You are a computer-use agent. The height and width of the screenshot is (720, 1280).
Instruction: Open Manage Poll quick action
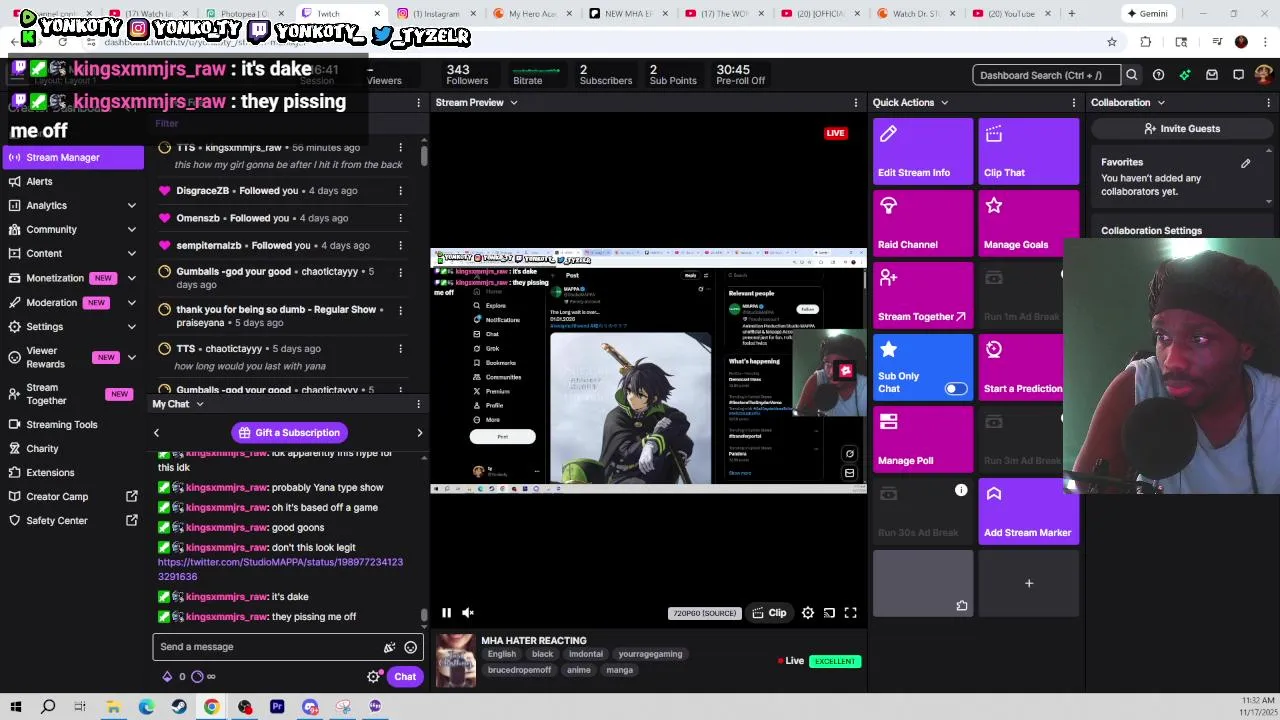click(922, 440)
